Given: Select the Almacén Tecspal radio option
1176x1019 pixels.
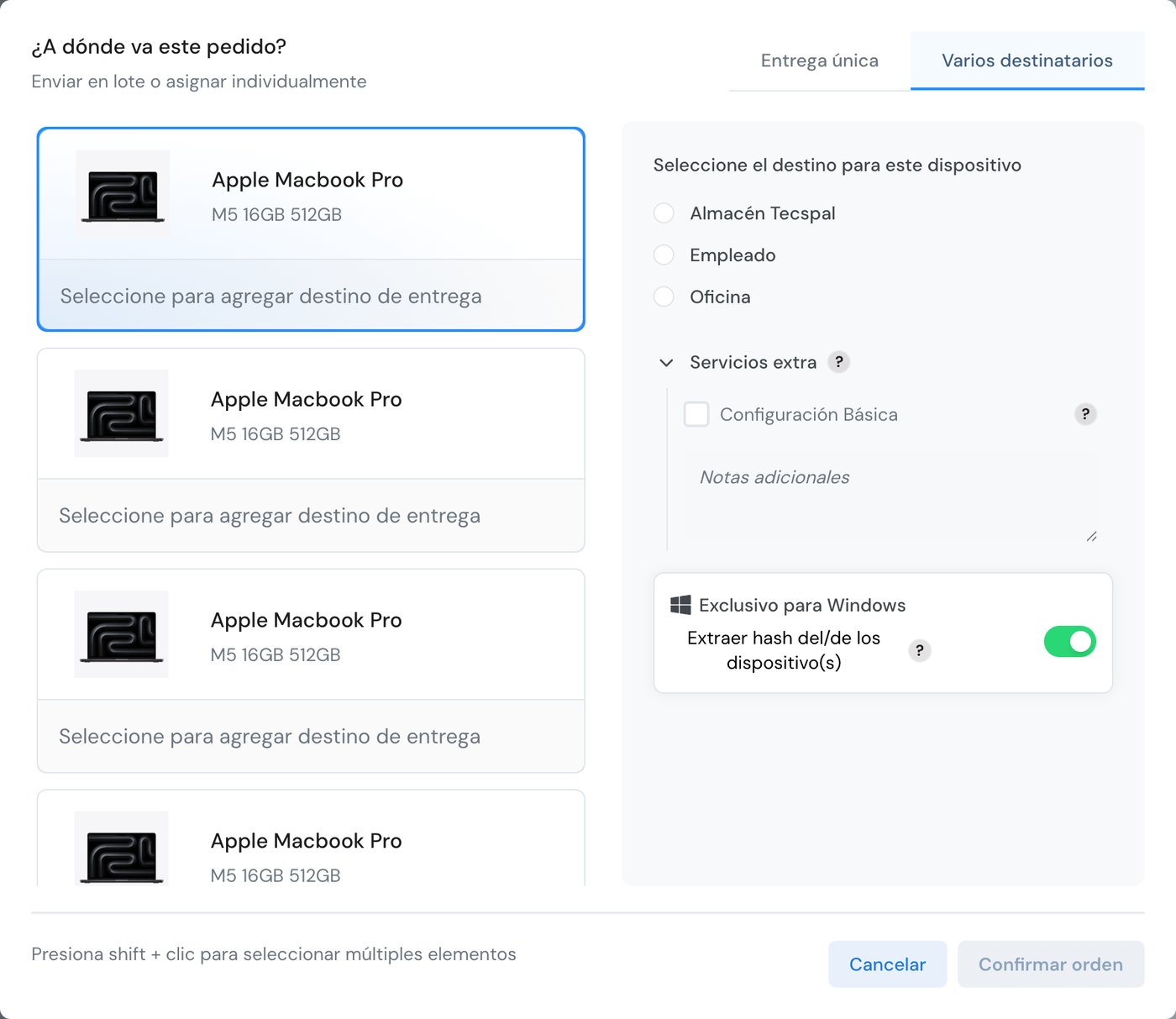Looking at the screenshot, I should tap(664, 213).
